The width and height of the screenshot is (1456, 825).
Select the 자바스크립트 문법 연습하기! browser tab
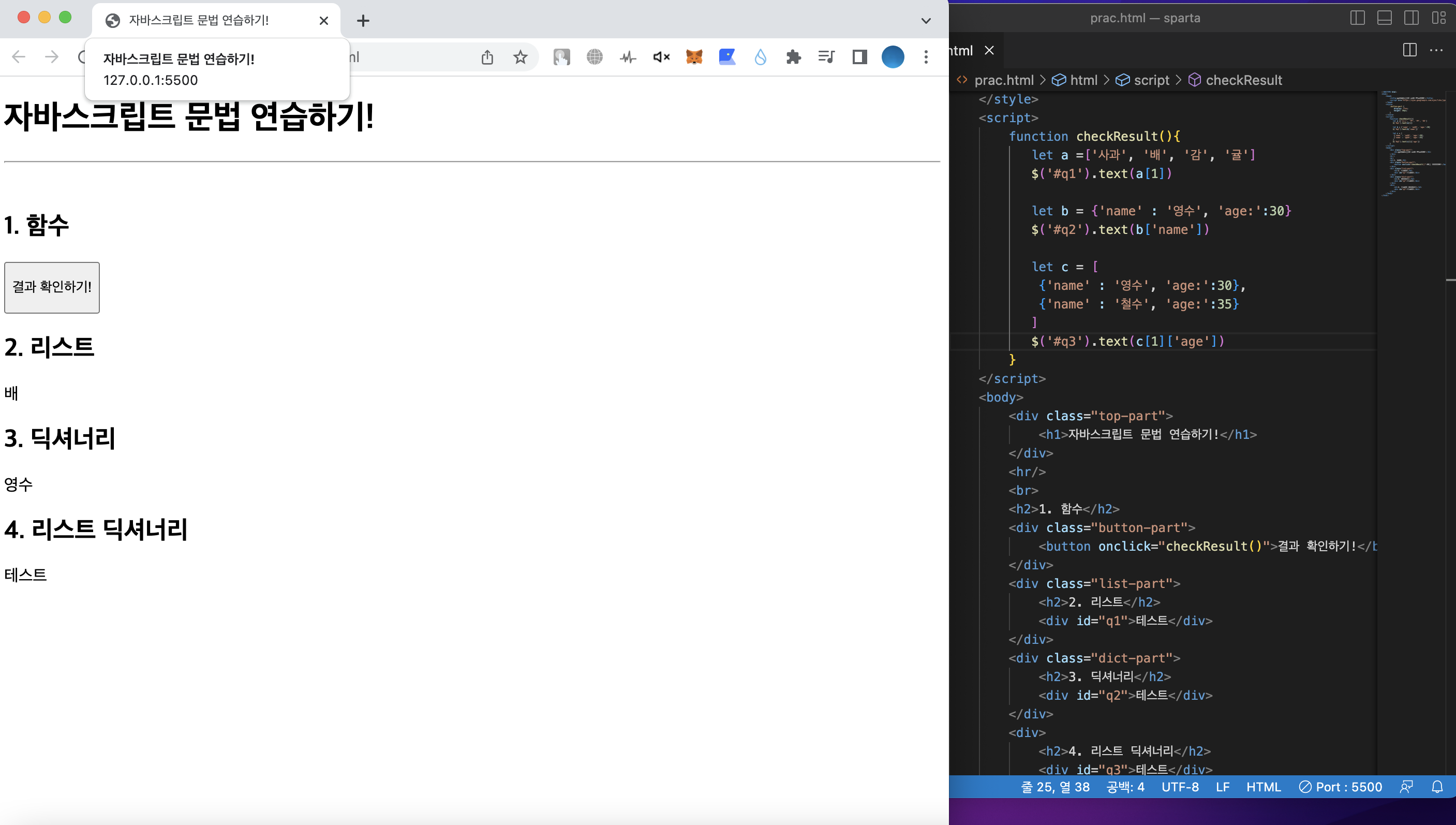216,20
